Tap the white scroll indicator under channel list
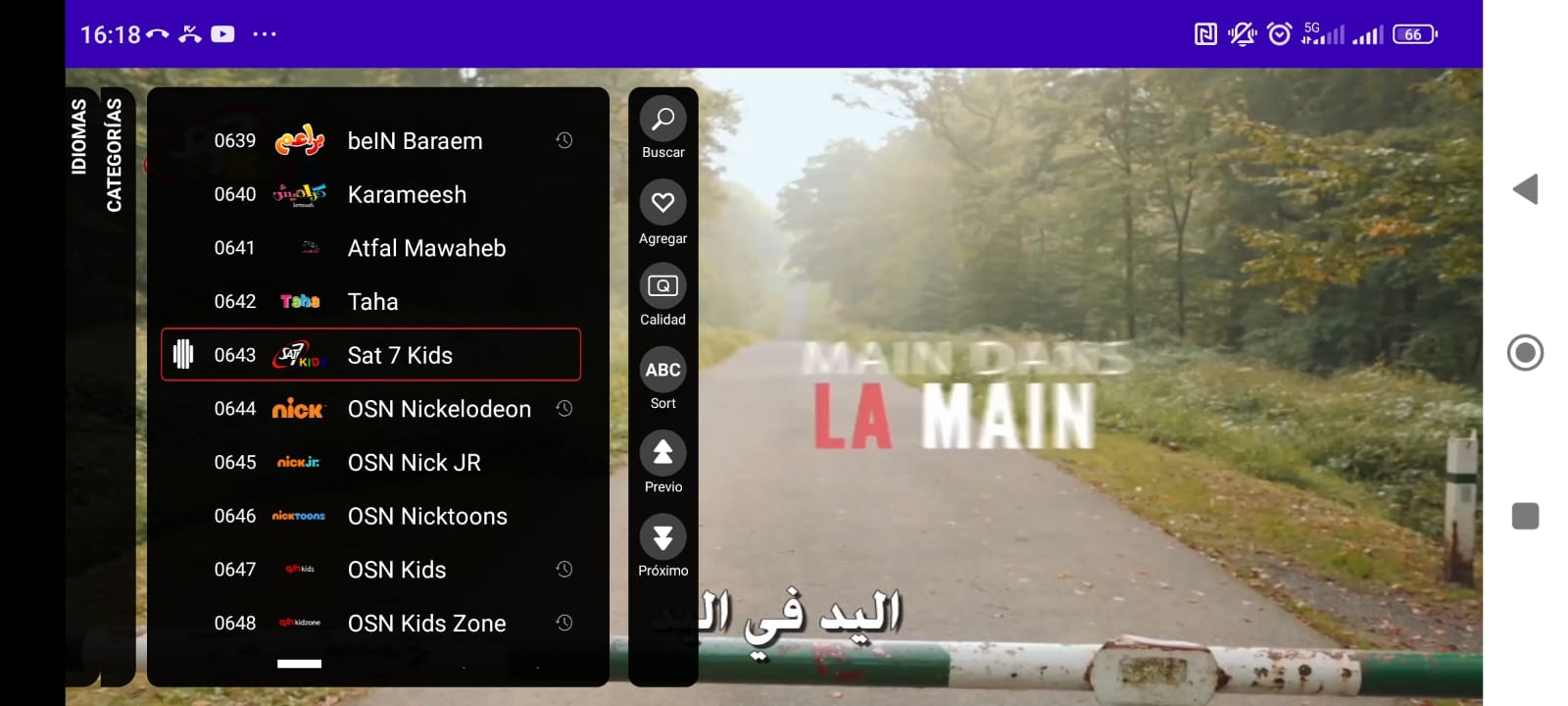1568x706 pixels. coord(299,664)
